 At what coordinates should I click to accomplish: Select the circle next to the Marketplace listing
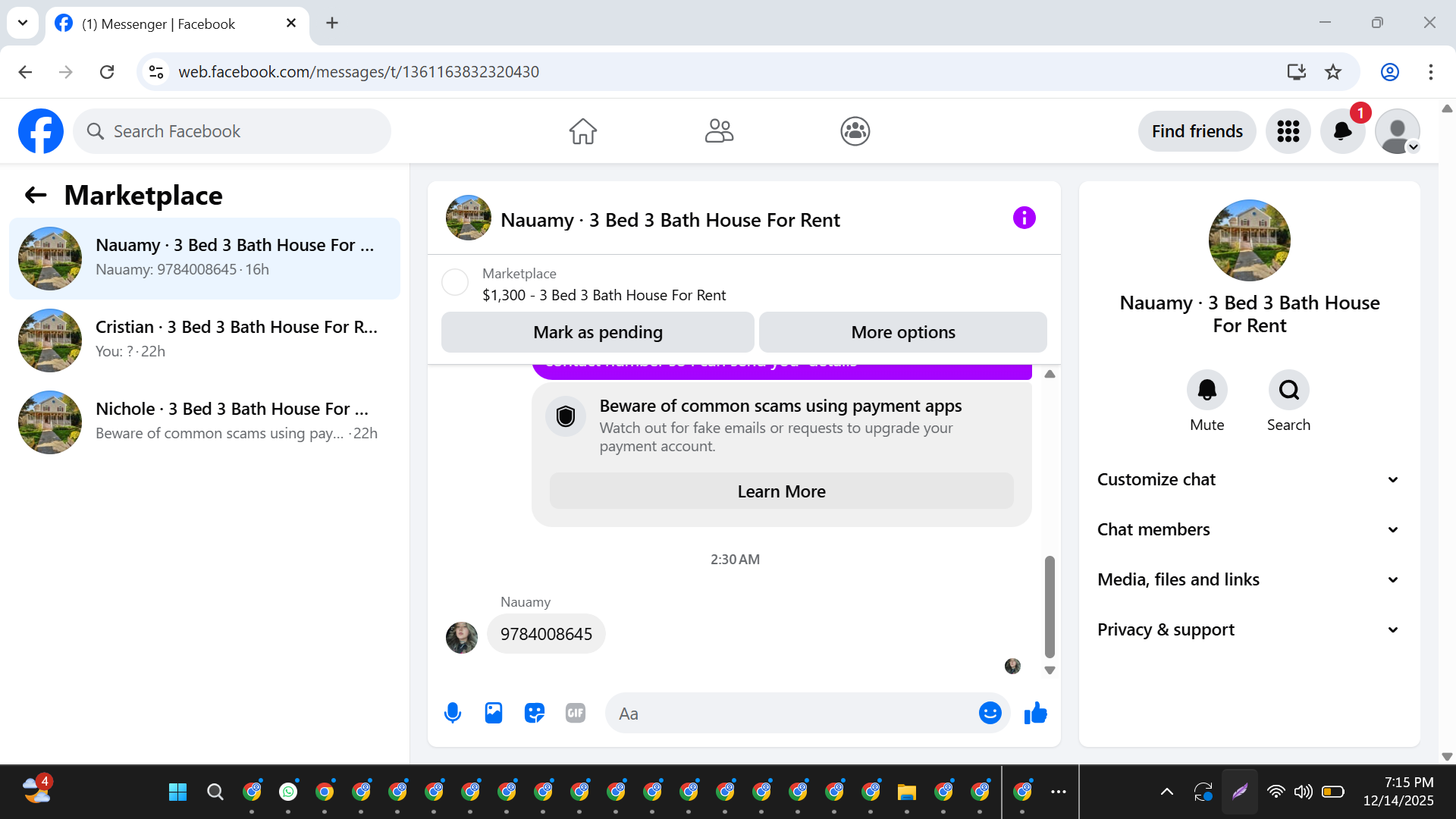click(x=455, y=282)
